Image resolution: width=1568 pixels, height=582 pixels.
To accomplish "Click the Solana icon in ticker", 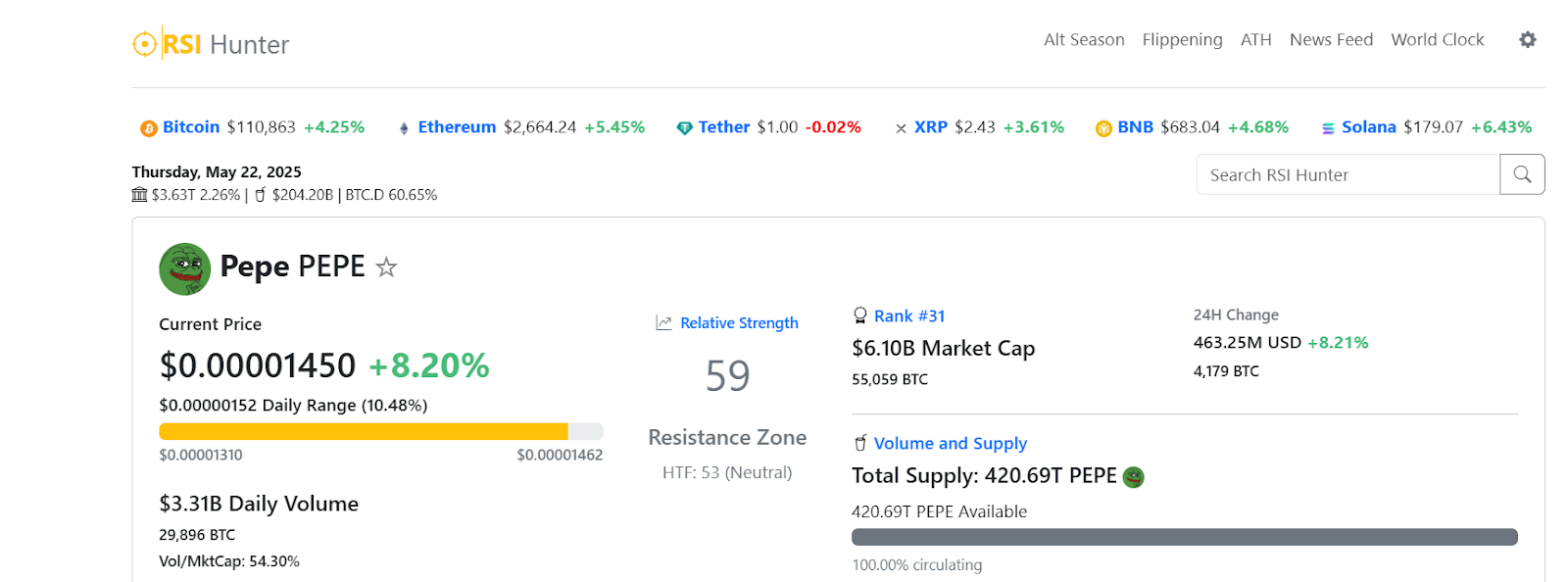I will pos(1328,128).
